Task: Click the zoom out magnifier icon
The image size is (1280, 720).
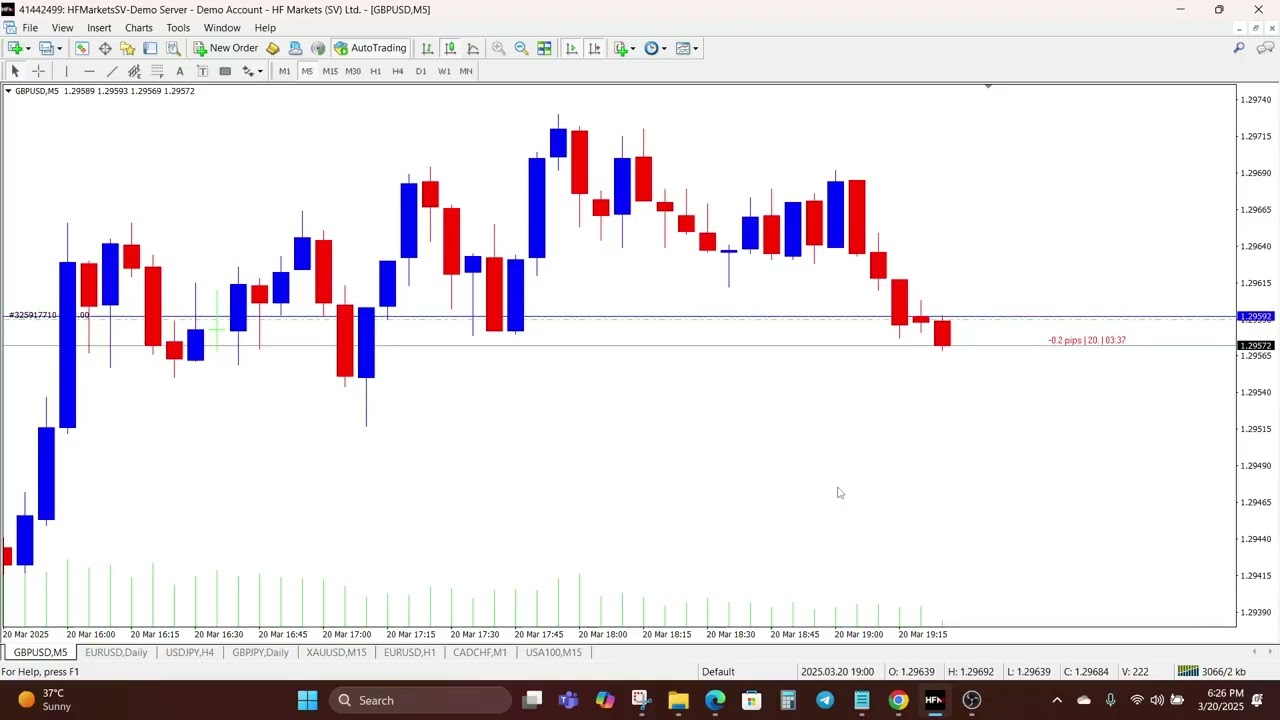Action: pyautogui.click(x=521, y=48)
